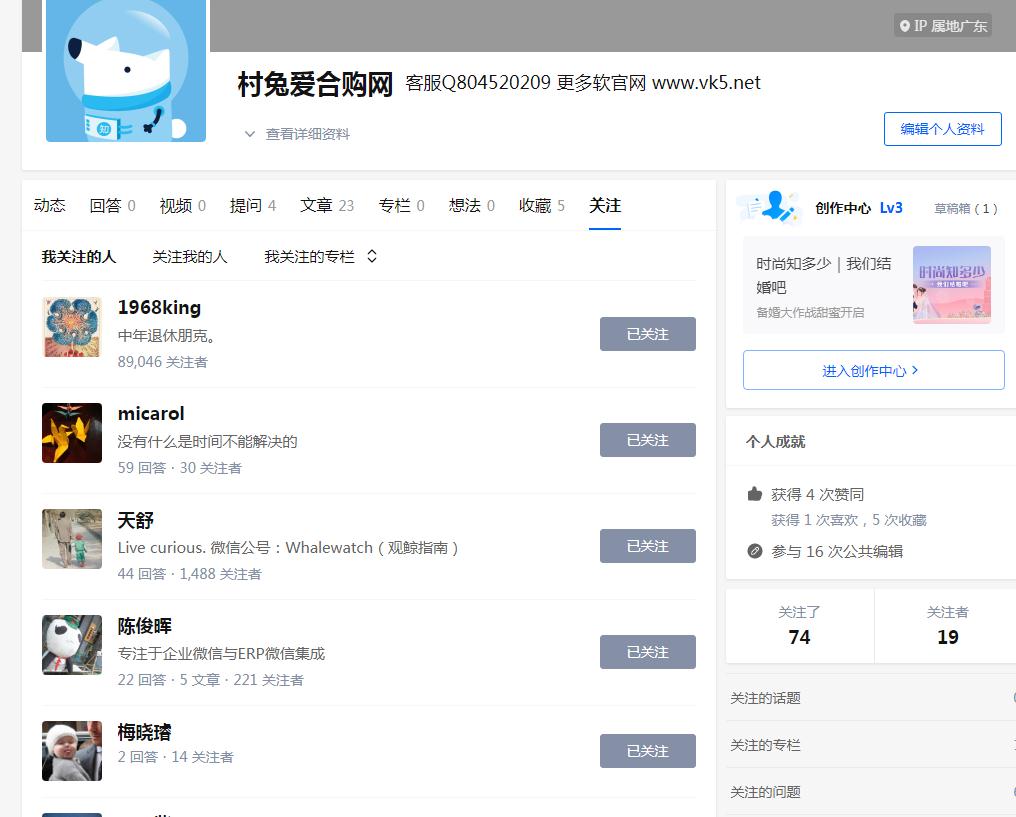Open the 草稿箱 (1) drafts link
The height and width of the screenshot is (817, 1016).
(965, 208)
